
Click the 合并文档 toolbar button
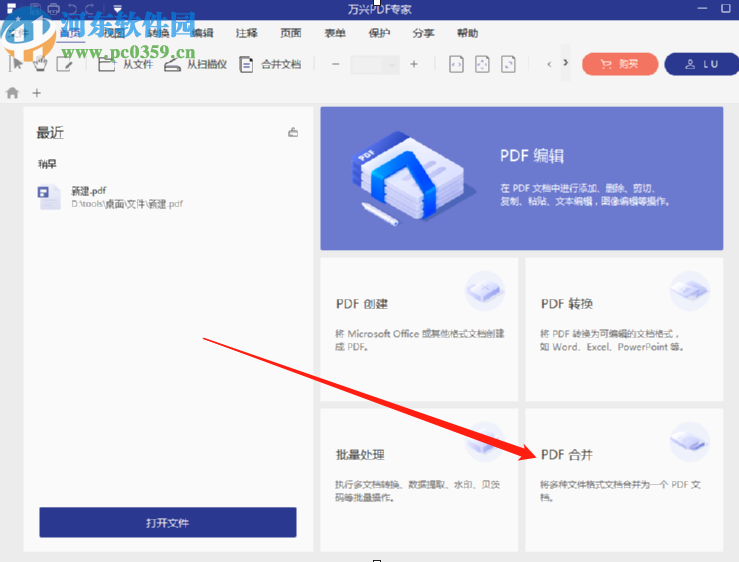pyautogui.click(x=270, y=64)
